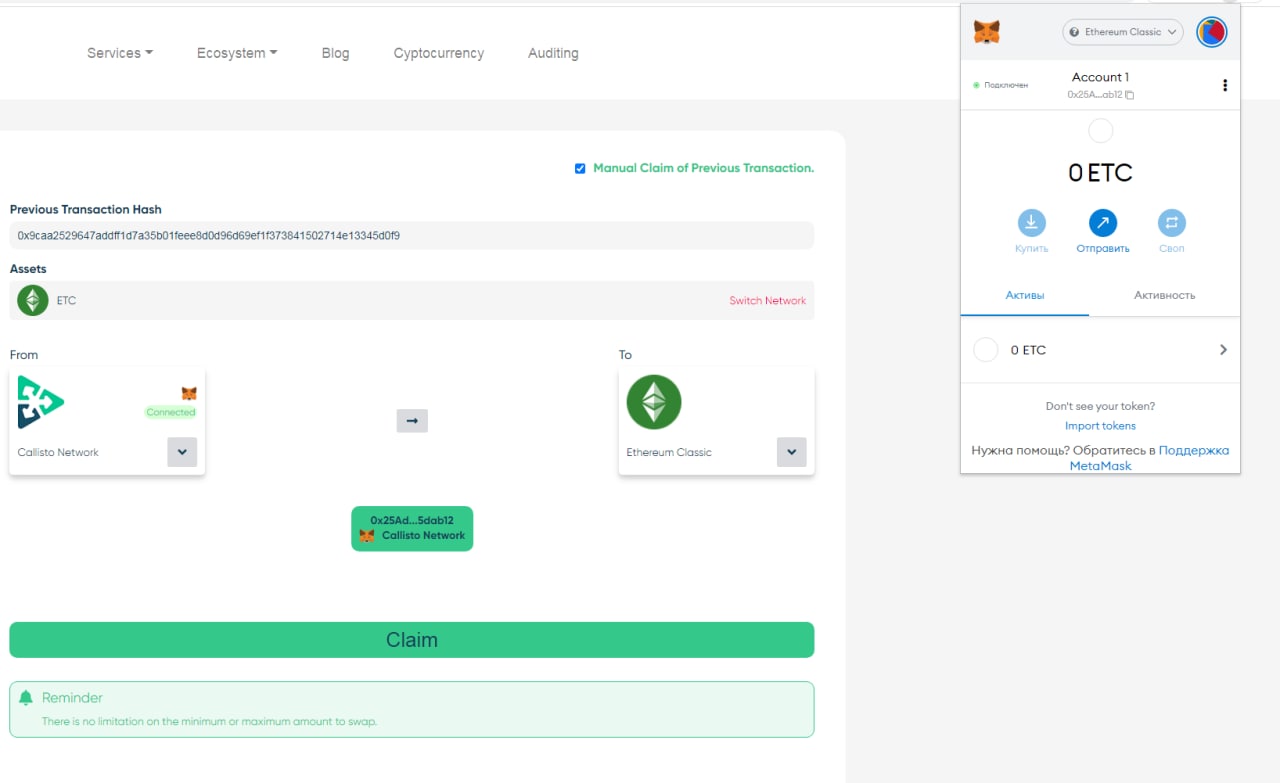Open the Services menu
This screenshot has width=1280, height=783.
pos(120,53)
